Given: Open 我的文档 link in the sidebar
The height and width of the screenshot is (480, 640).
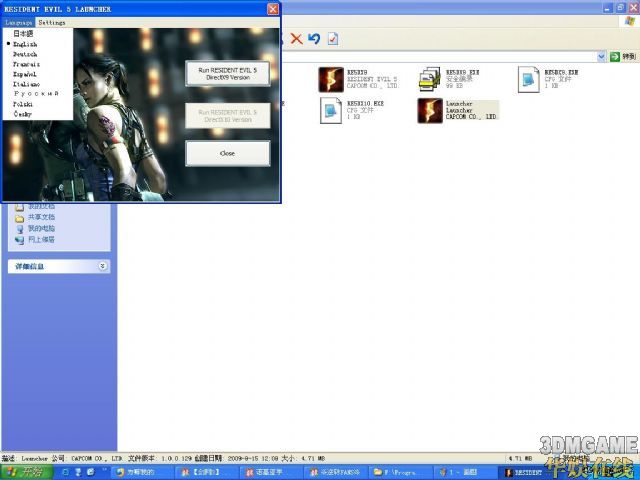Looking at the screenshot, I should pos(41,207).
